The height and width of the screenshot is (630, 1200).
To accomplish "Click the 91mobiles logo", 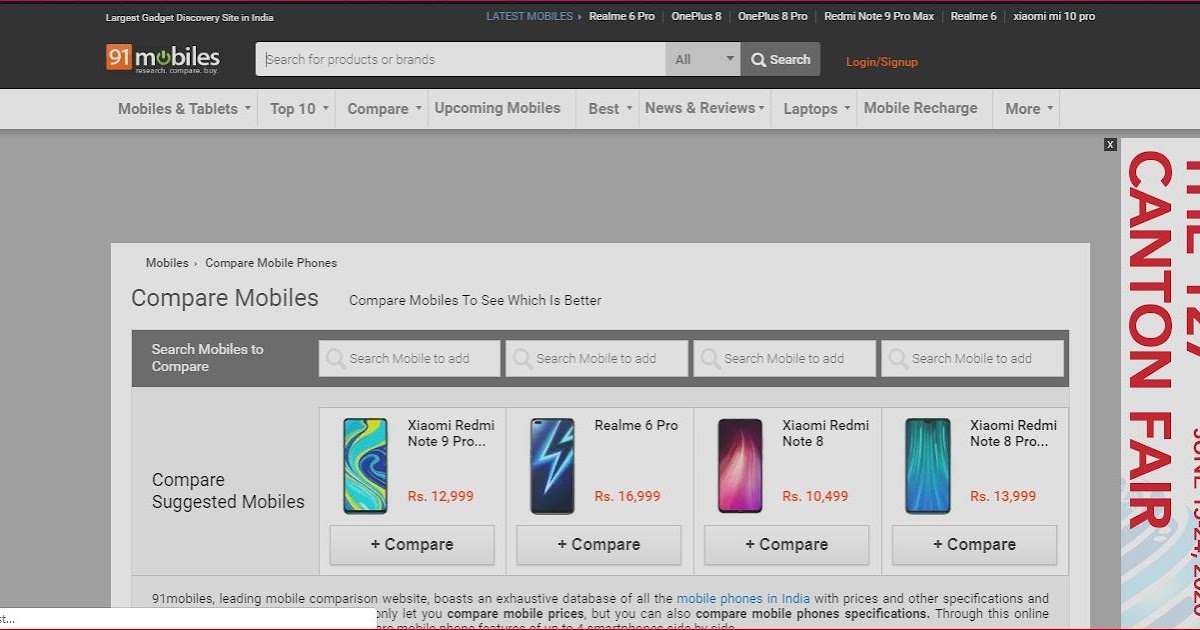I will [163, 58].
